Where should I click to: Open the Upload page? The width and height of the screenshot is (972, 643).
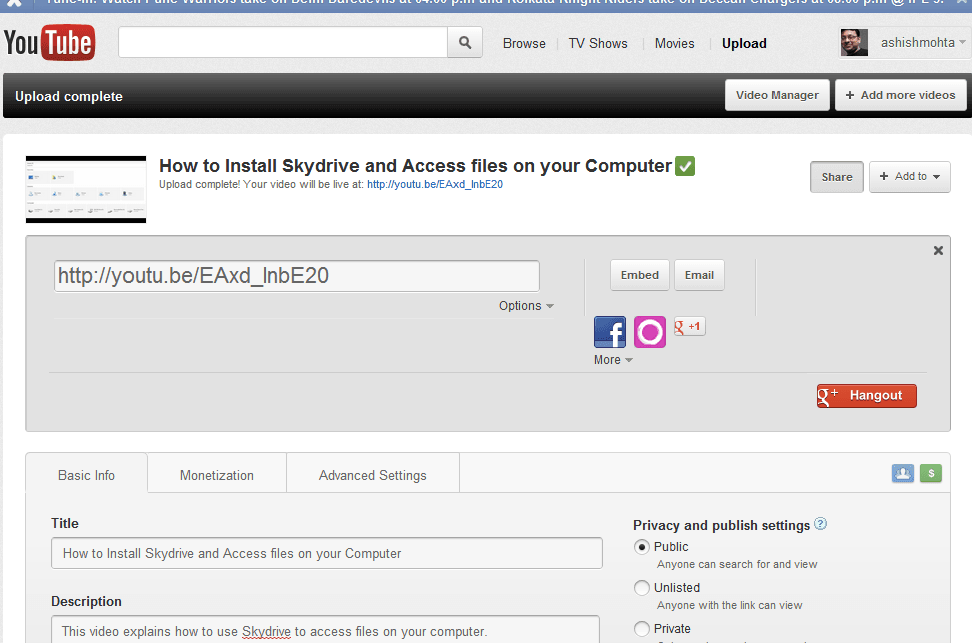click(744, 43)
